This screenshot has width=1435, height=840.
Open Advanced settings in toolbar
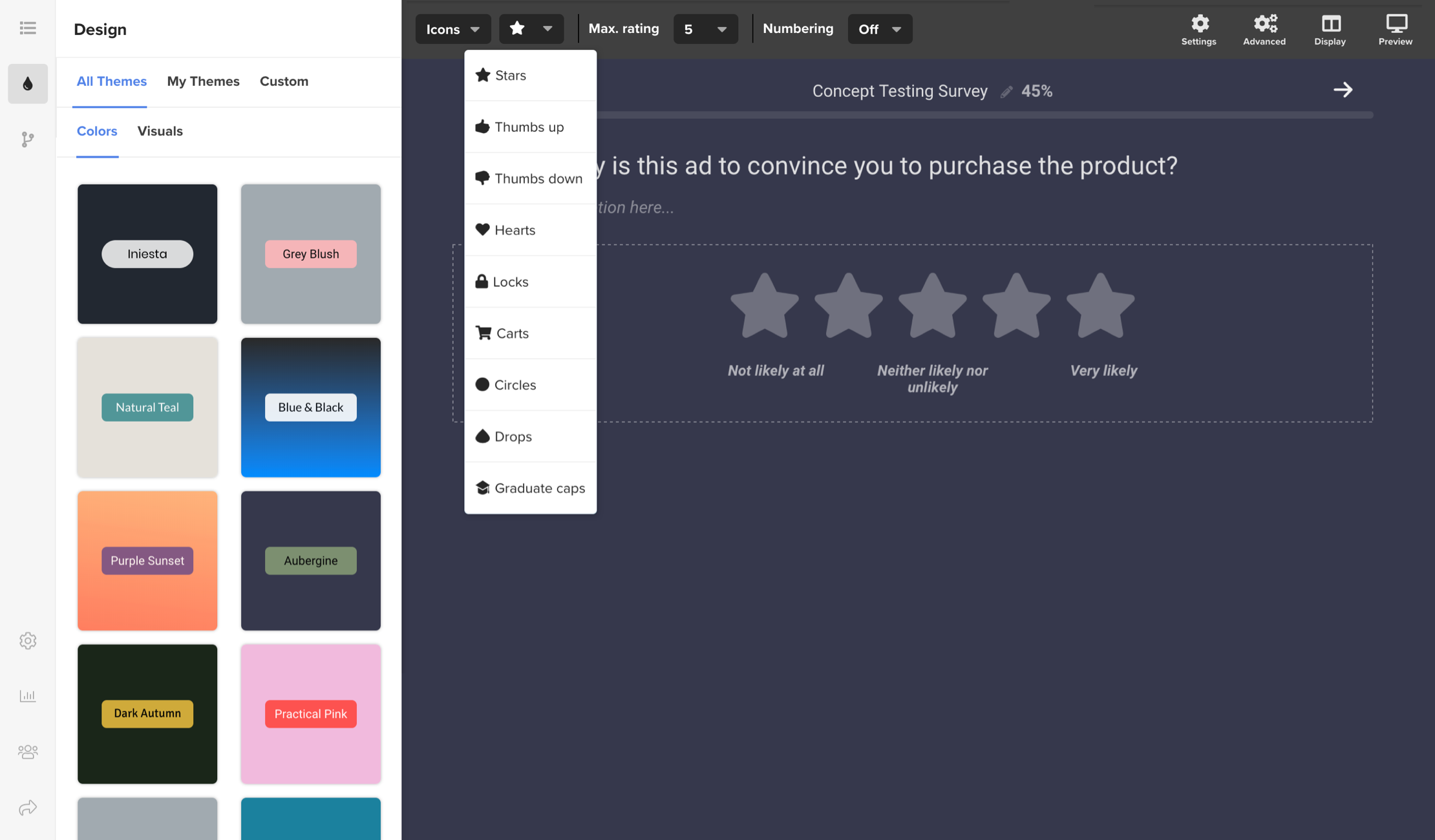click(1264, 30)
